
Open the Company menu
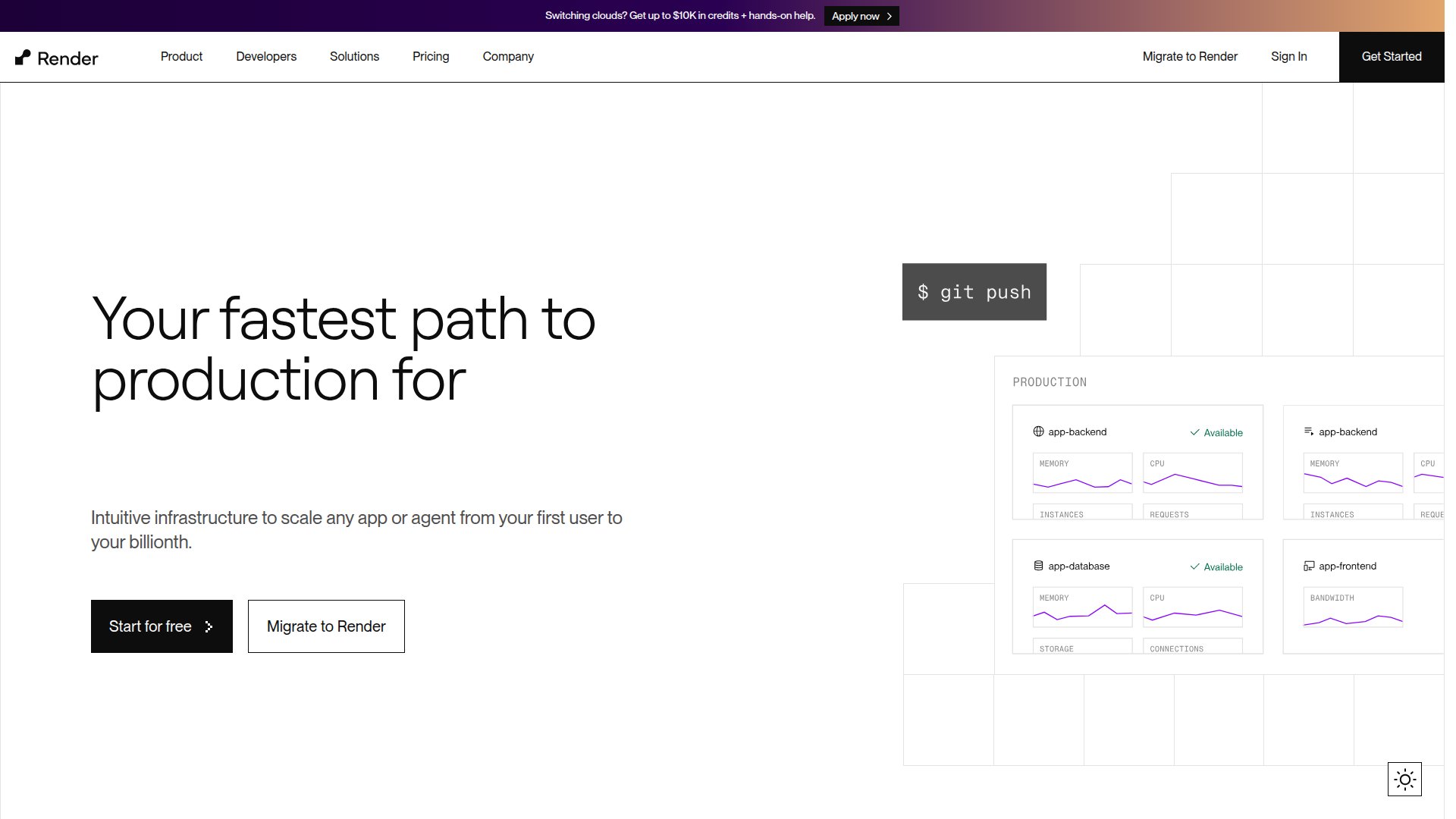(x=508, y=57)
